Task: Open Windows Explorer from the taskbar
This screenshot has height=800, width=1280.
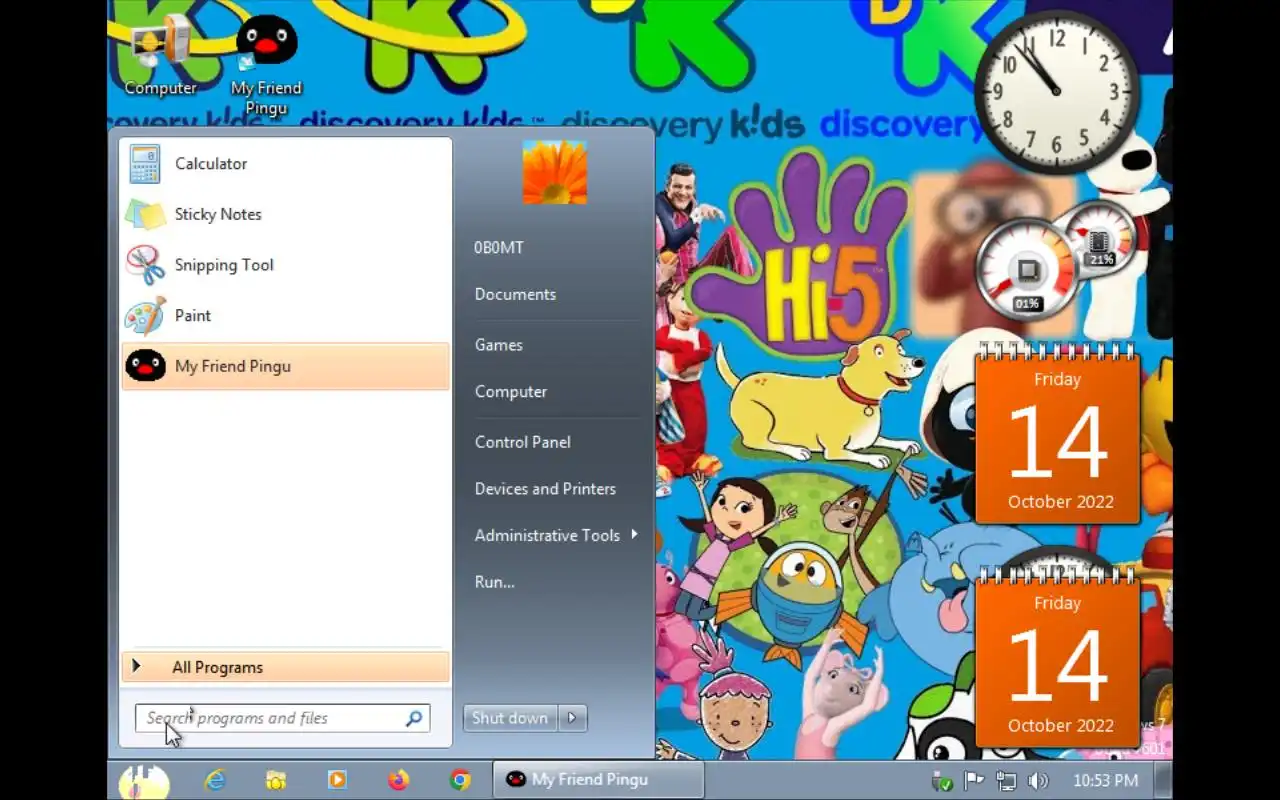Action: [x=276, y=780]
